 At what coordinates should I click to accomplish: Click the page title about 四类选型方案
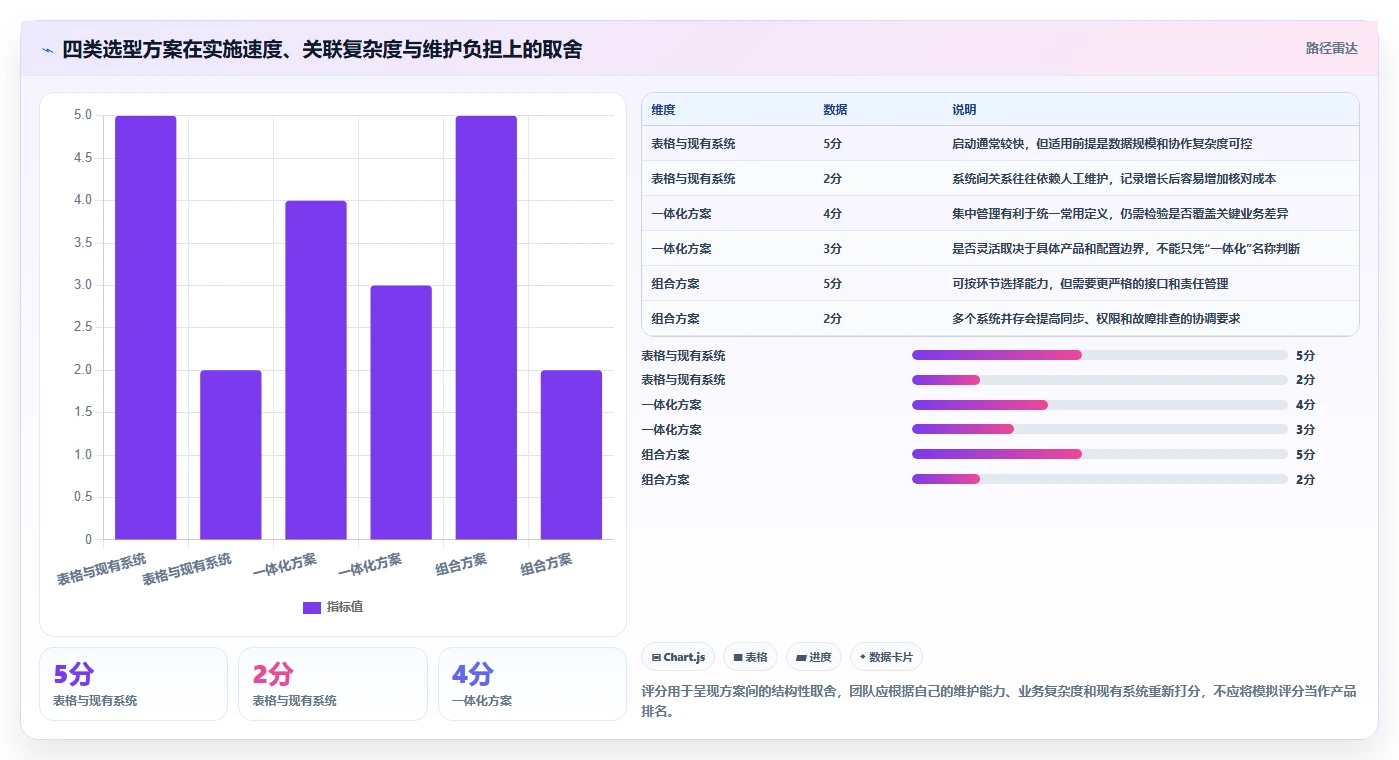tap(322, 49)
